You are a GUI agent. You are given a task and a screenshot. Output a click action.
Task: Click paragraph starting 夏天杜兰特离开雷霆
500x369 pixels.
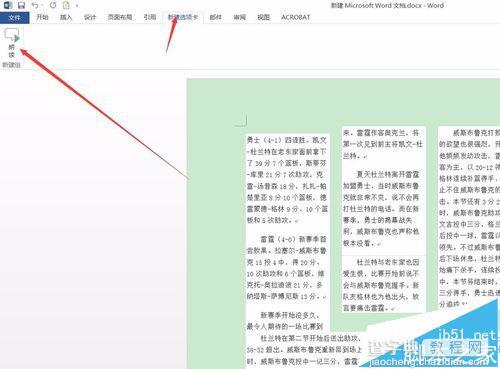(x=381, y=209)
